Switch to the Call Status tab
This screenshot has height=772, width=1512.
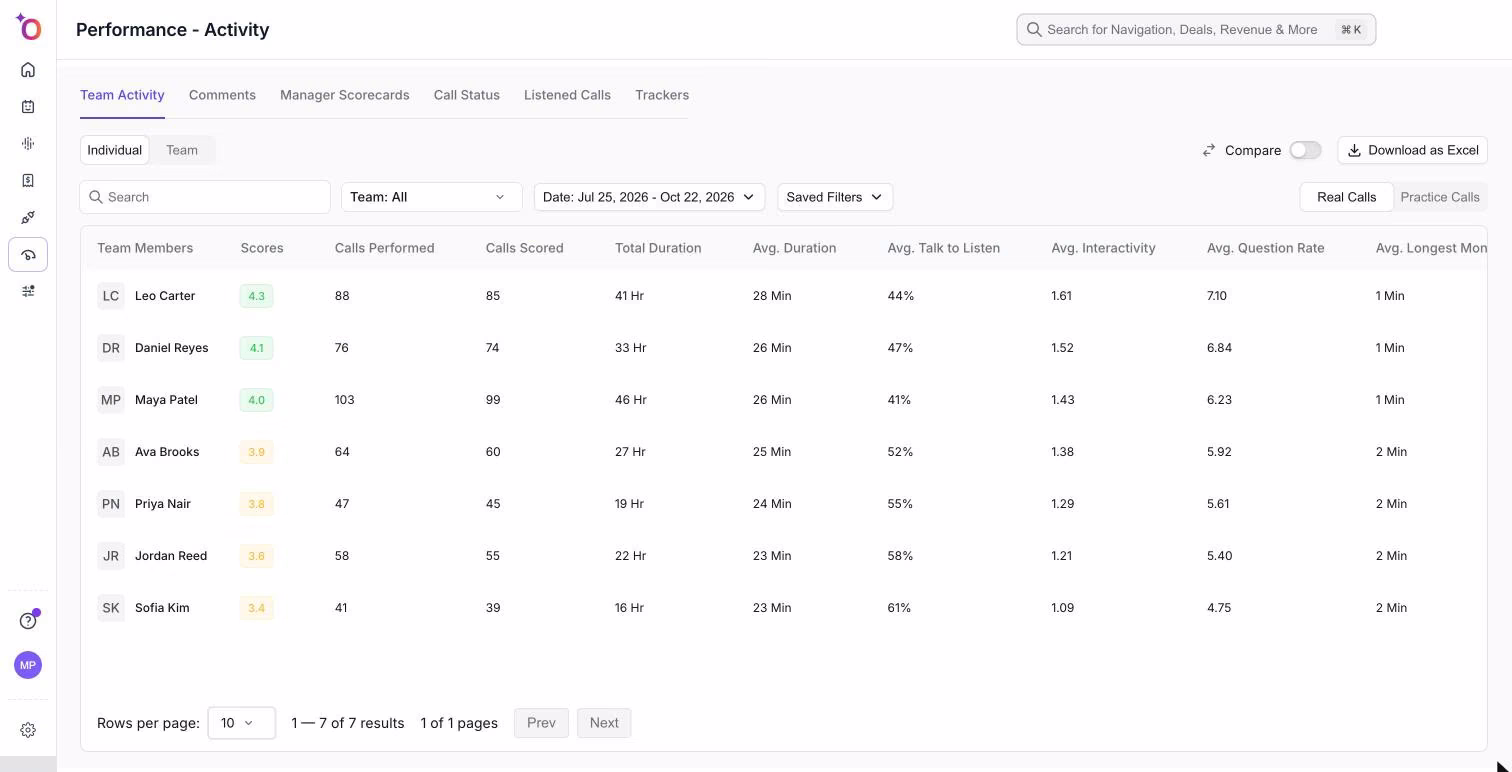click(x=467, y=95)
